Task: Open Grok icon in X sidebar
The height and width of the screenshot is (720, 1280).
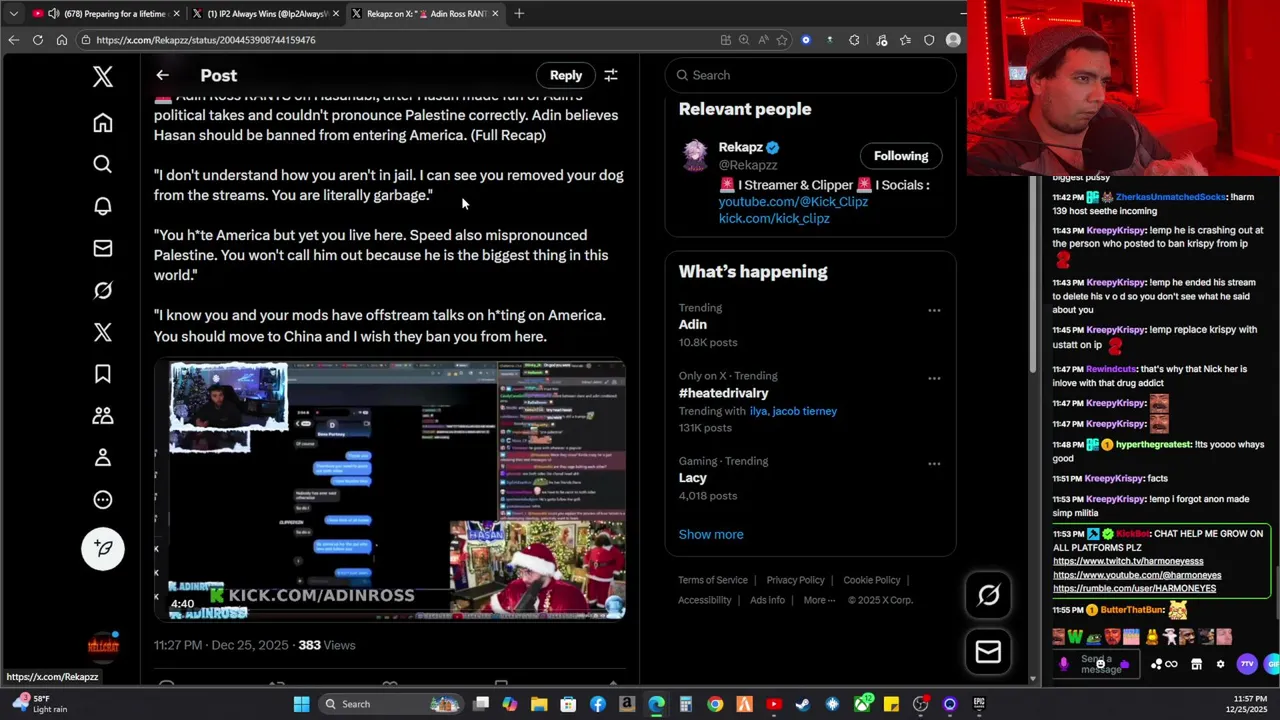Action: tap(103, 290)
